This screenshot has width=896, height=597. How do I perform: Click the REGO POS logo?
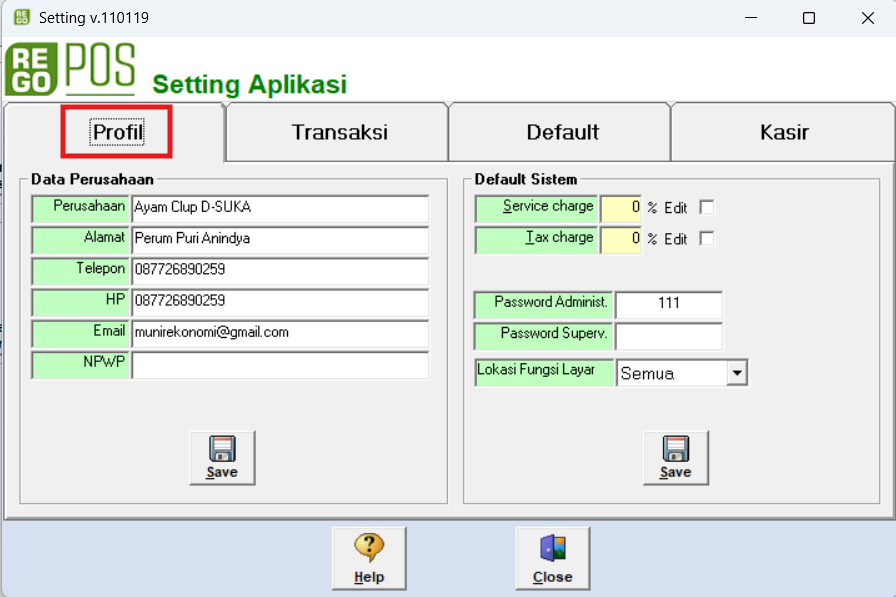click(70, 69)
